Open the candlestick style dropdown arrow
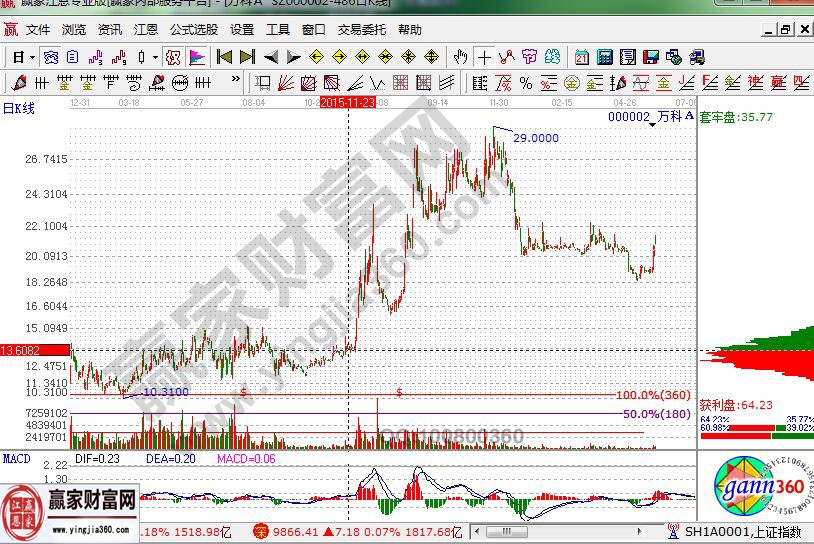 [155, 57]
